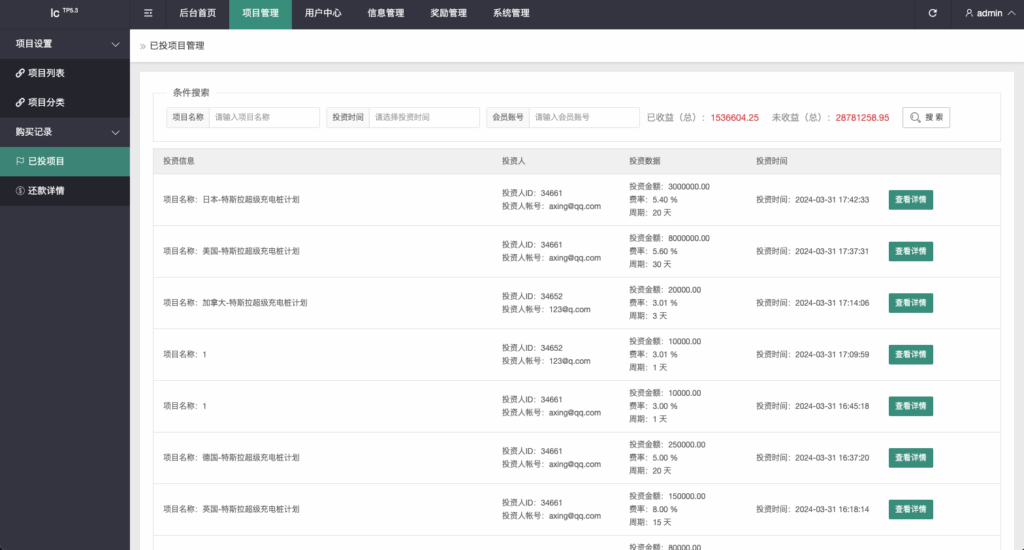Image resolution: width=1024 pixels, height=550 pixels.
Task: Switch to the 用户中心 top tab
Action: (x=324, y=13)
